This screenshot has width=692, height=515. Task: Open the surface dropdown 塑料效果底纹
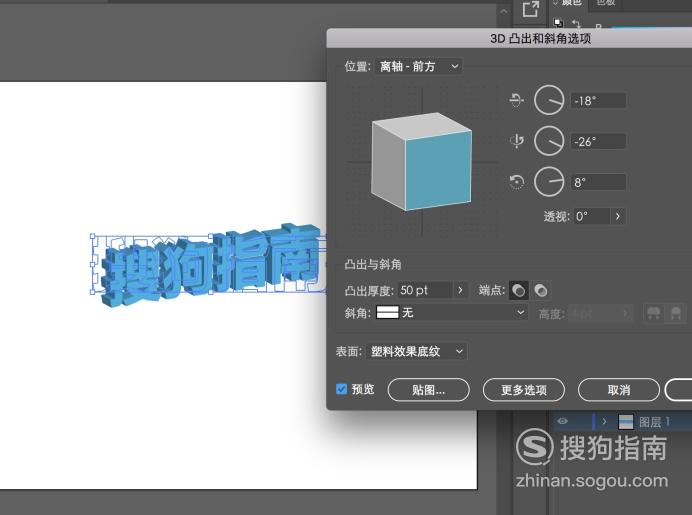pyautogui.click(x=416, y=351)
